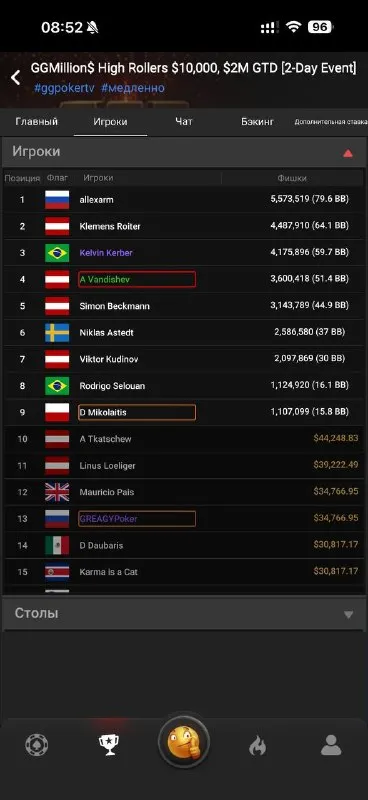Tap UK flag beside Mauricio Pais
The height and width of the screenshot is (800, 368).
(57, 492)
